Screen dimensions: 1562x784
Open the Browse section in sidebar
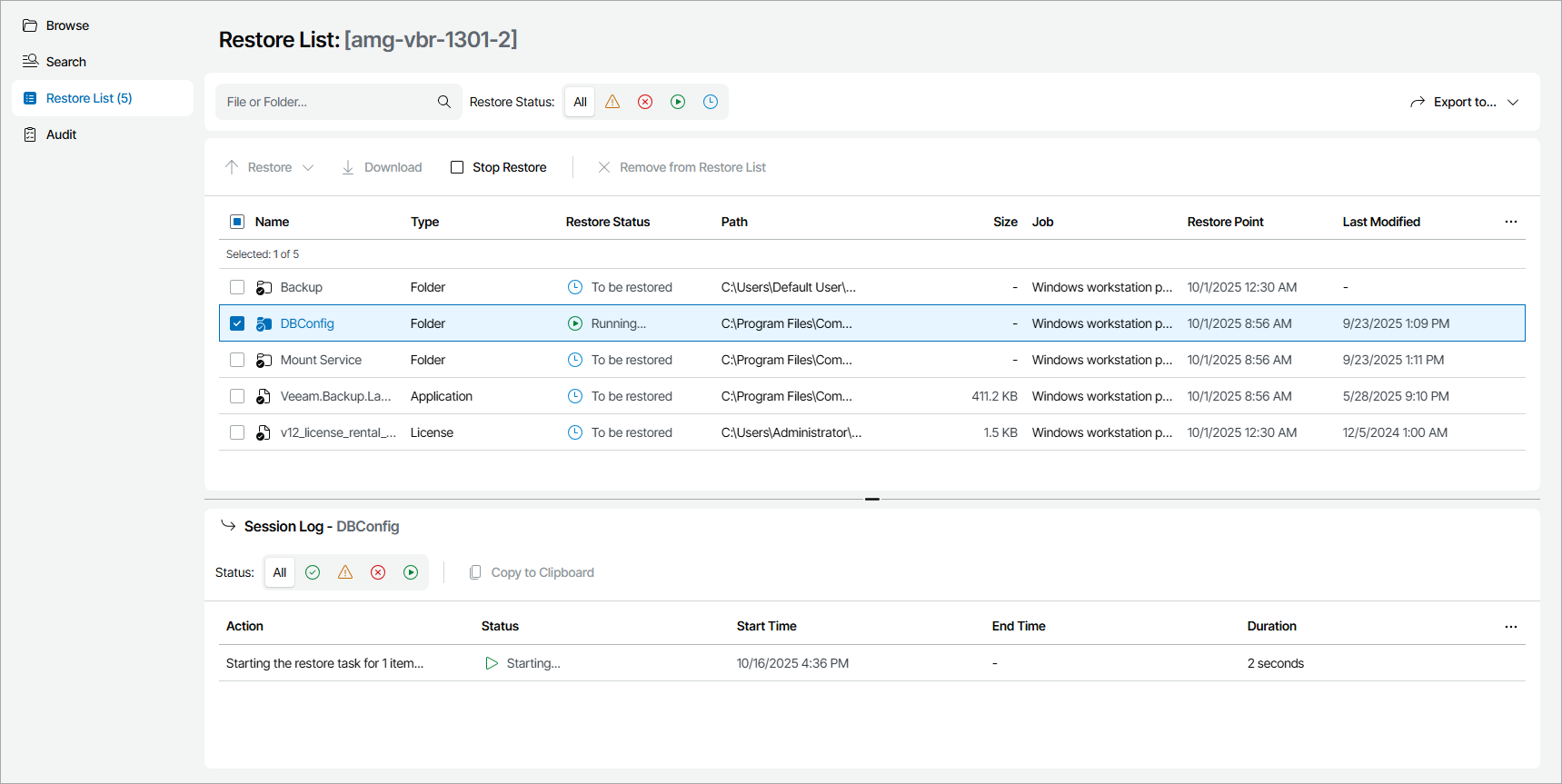67,25
